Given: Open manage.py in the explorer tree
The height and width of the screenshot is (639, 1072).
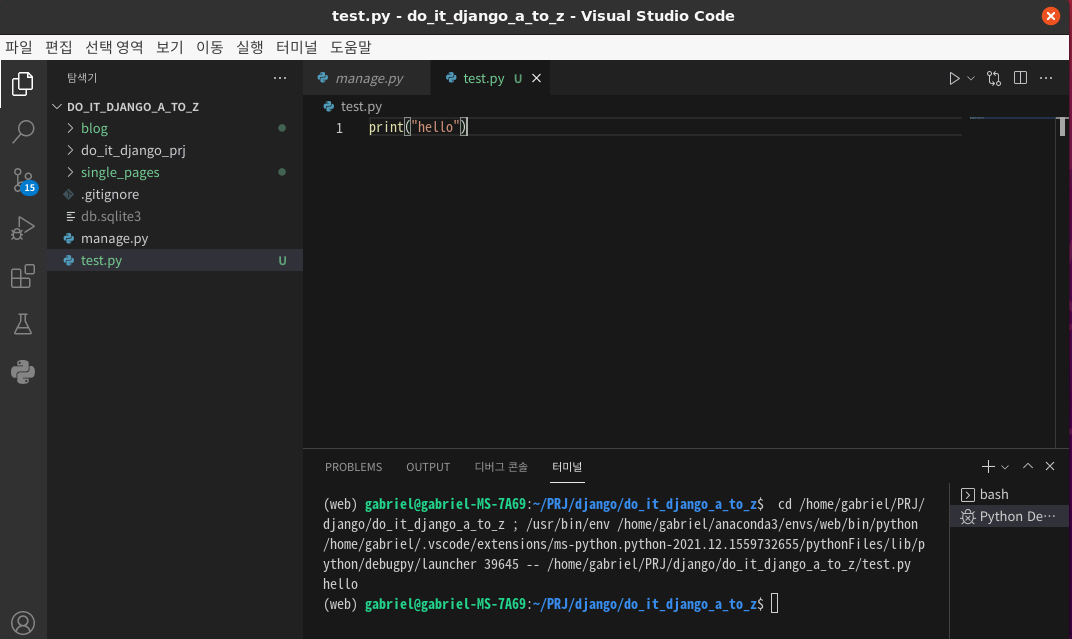Looking at the screenshot, I should (175, 239).
